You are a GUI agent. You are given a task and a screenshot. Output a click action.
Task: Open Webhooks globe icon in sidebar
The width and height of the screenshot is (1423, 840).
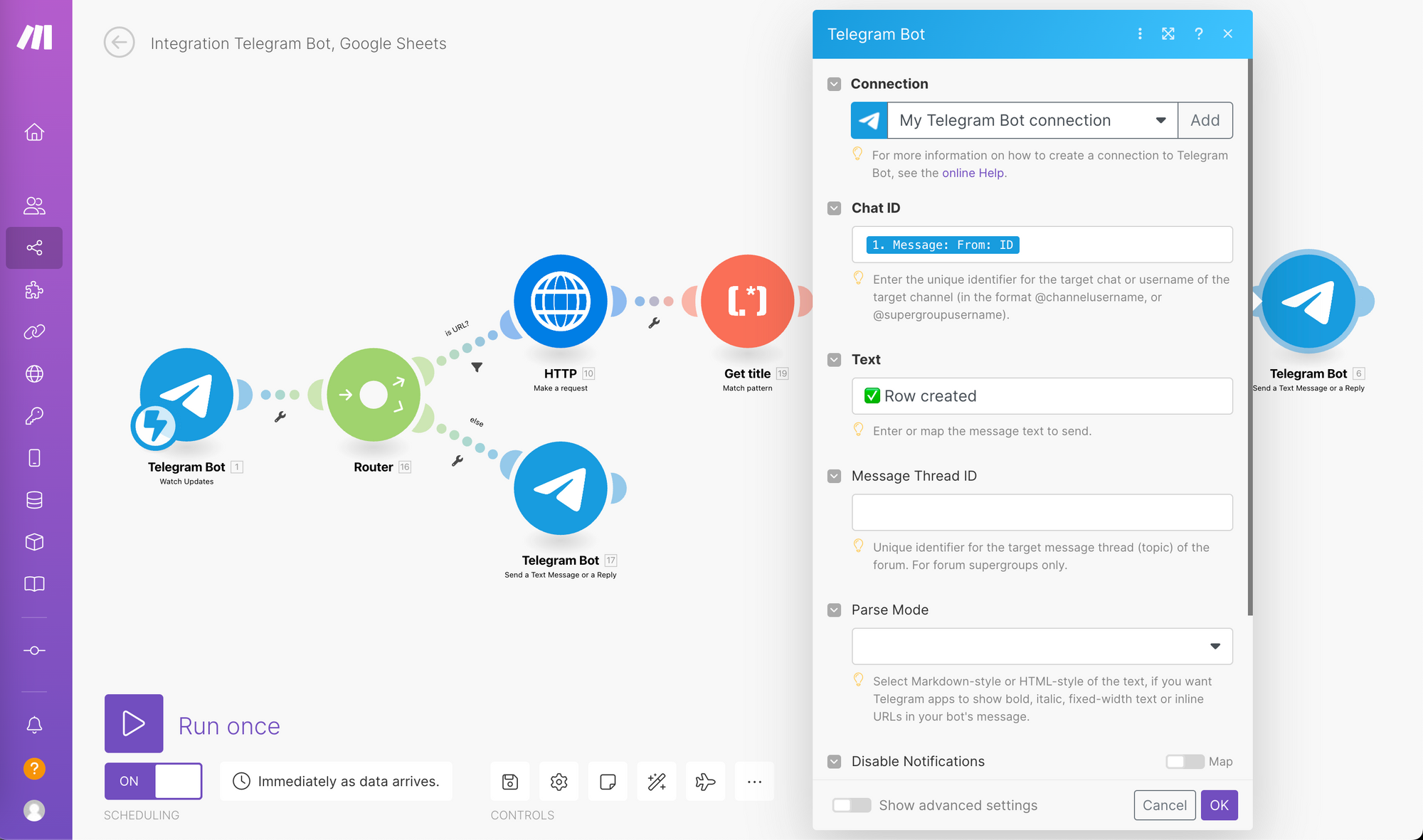(34, 373)
